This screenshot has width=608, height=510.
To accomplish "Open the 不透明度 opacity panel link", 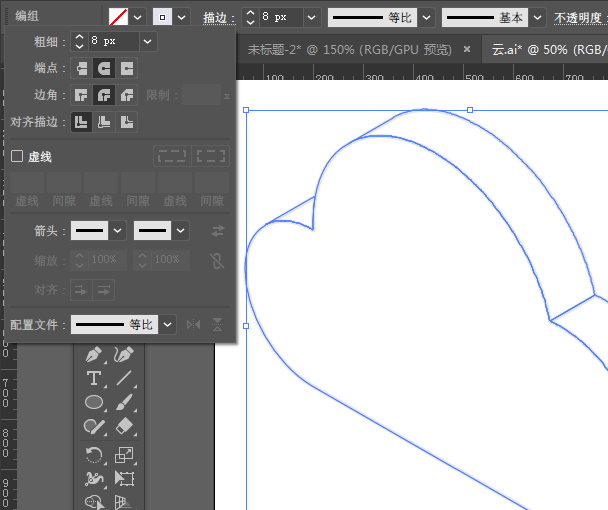I will coord(580,18).
